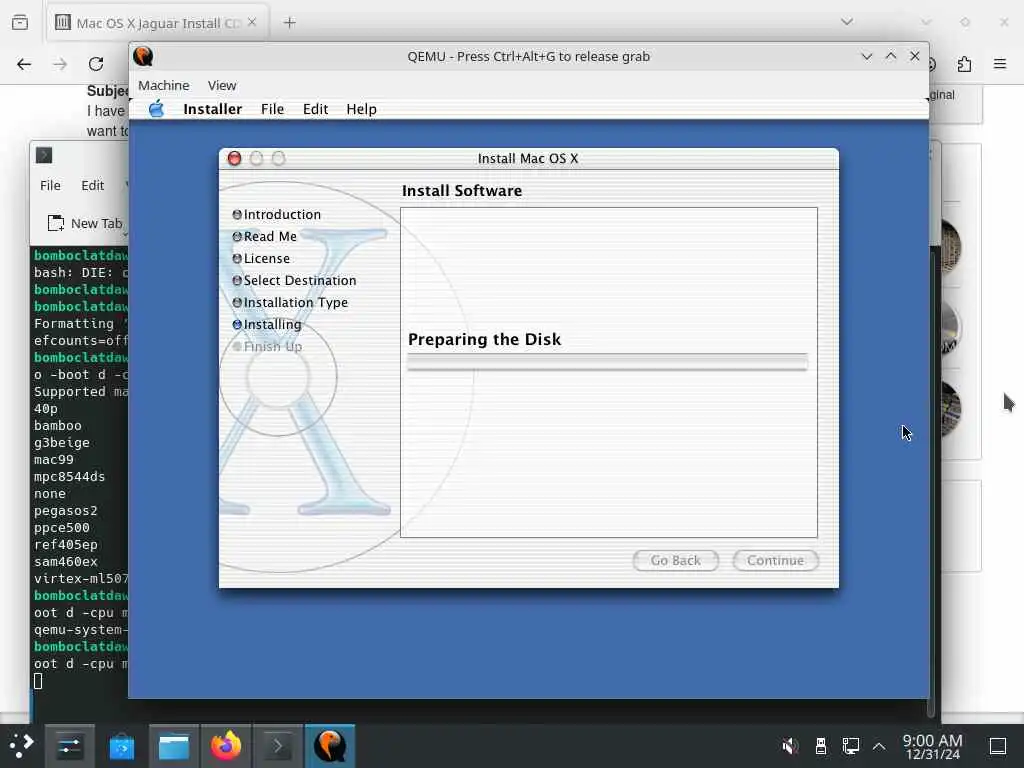Close the QEMU window
Viewport: 1024px width, 768px height.
pyautogui.click(x=915, y=56)
